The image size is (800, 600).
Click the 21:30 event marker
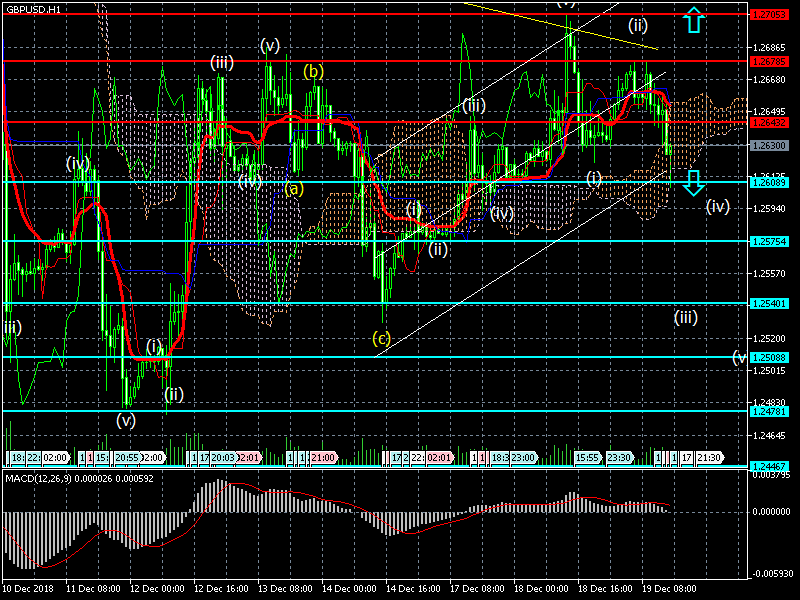709,457
